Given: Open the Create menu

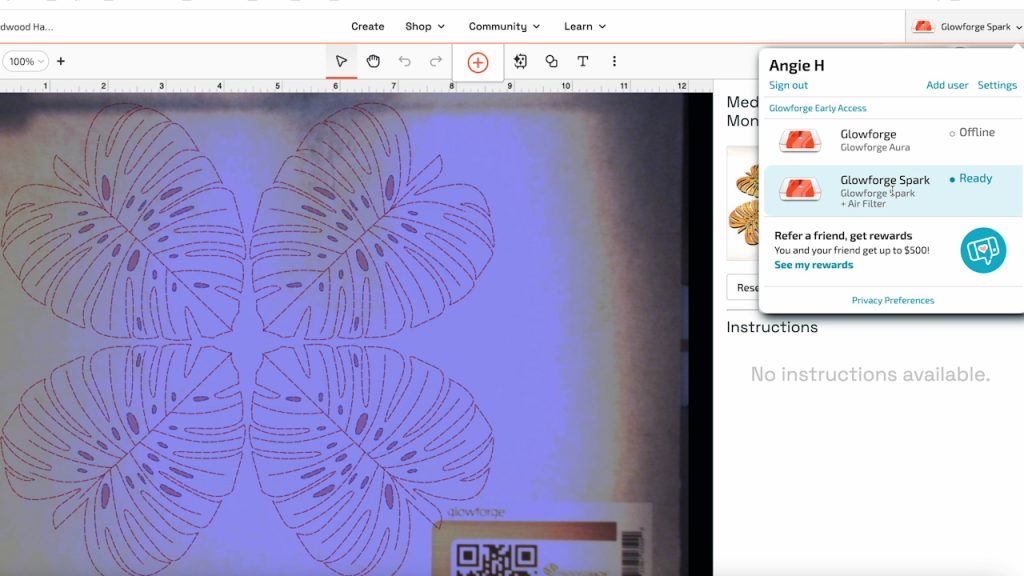Looking at the screenshot, I should tap(367, 26).
